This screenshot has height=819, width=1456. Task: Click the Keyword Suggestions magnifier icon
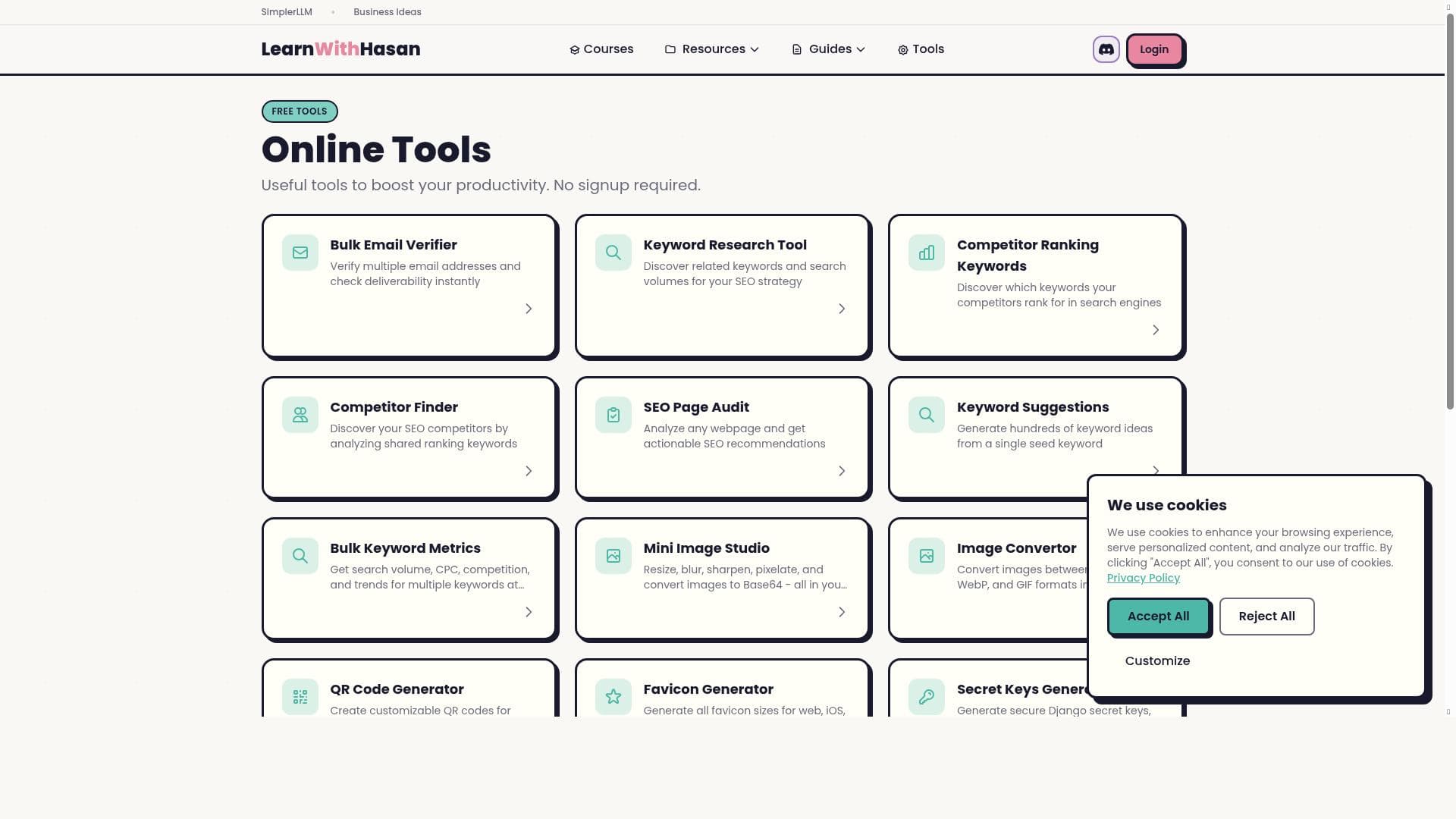[x=927, y=415]
